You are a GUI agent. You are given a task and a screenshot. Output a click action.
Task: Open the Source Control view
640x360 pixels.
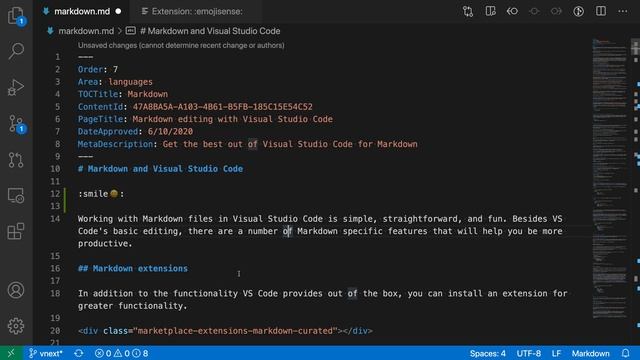click(16, 123)
